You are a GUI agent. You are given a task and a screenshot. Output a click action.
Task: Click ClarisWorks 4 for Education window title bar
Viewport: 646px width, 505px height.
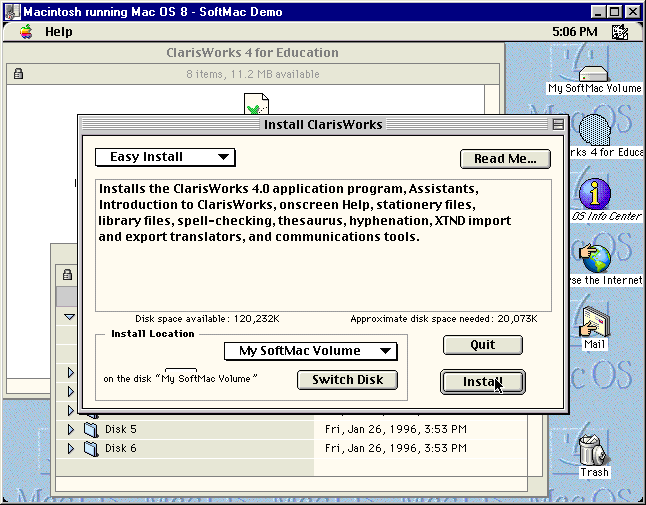click(253, 53)
